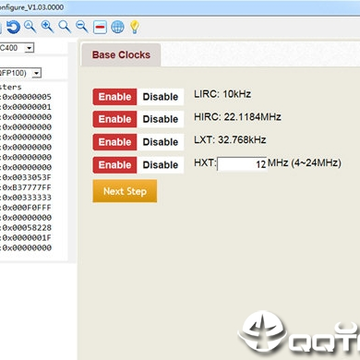Click the LIRC: 10kHz label
This screenshot has width=360, height=360.
point(222,94)
